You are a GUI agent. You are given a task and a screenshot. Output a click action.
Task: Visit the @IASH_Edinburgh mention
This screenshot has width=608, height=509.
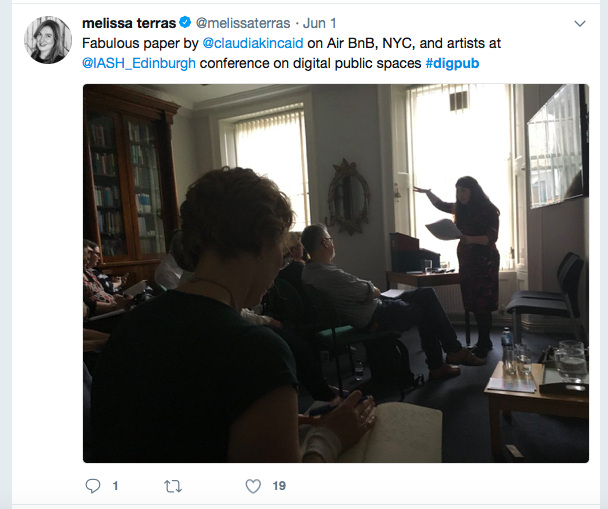click(139, 63)
